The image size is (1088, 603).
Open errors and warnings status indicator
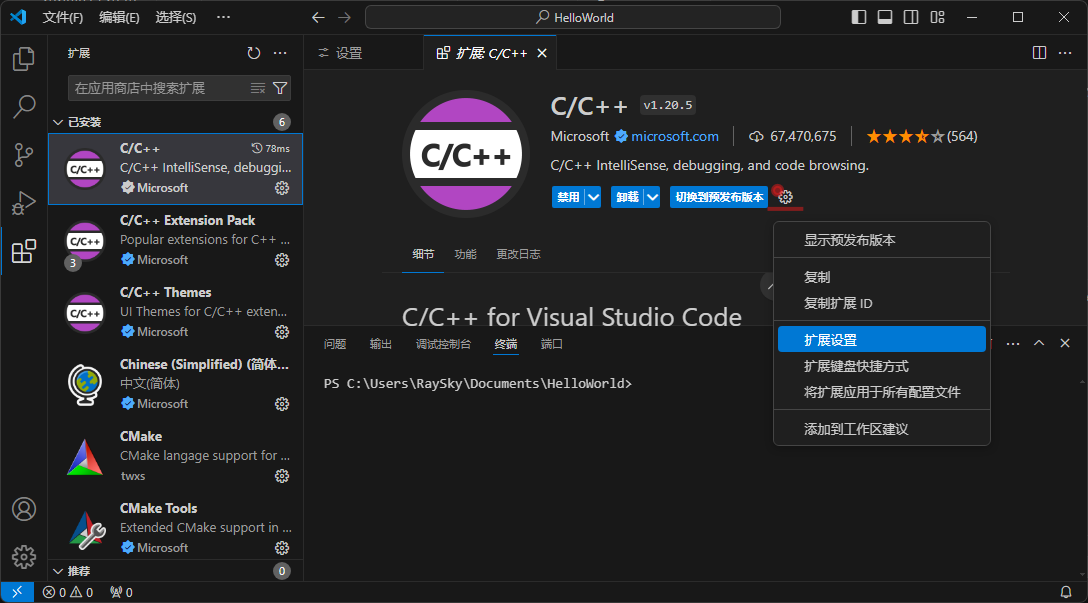[68, 592]
